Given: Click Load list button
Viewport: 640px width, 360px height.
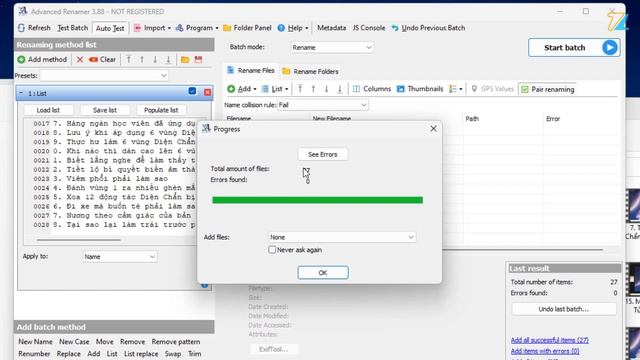Looking at the screenshot, I should 49,110.
